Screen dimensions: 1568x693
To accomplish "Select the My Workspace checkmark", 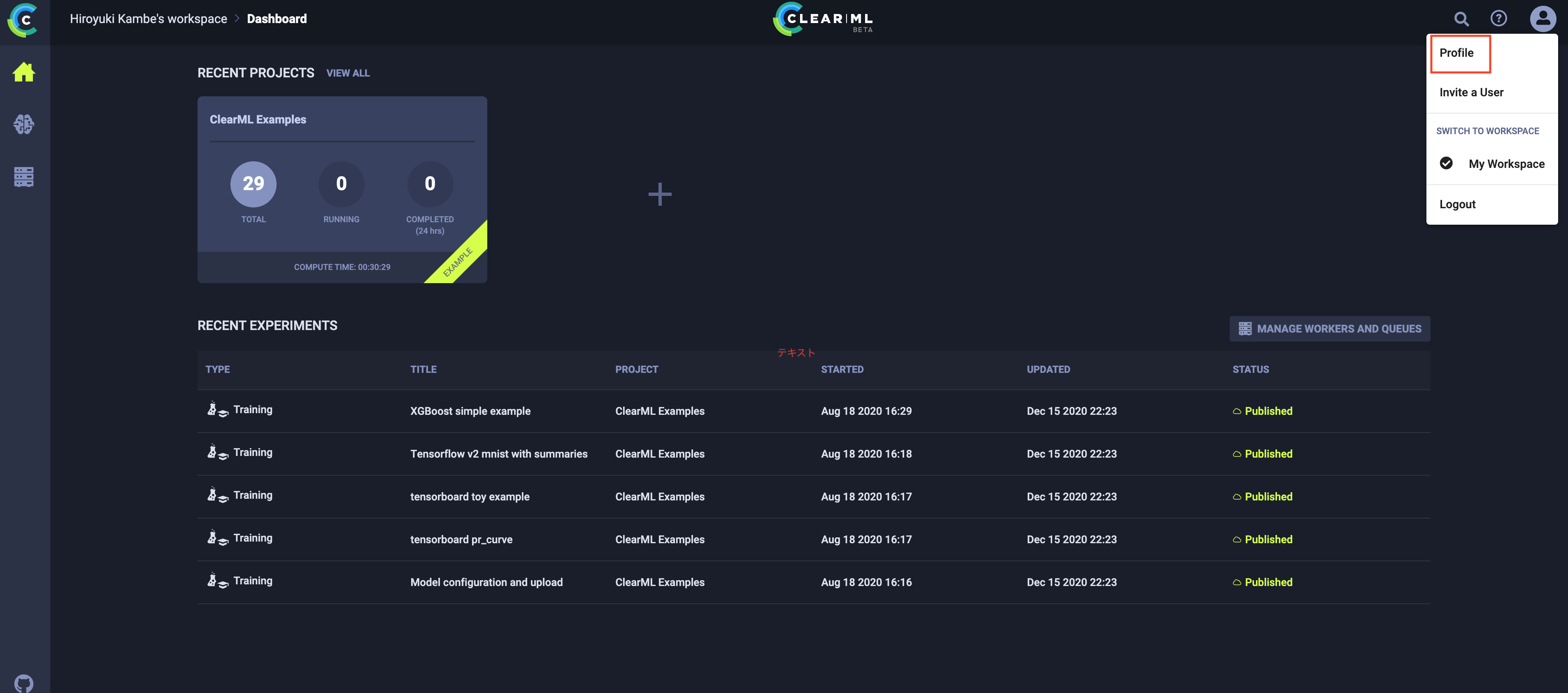I will click(x=1446, y=163).
